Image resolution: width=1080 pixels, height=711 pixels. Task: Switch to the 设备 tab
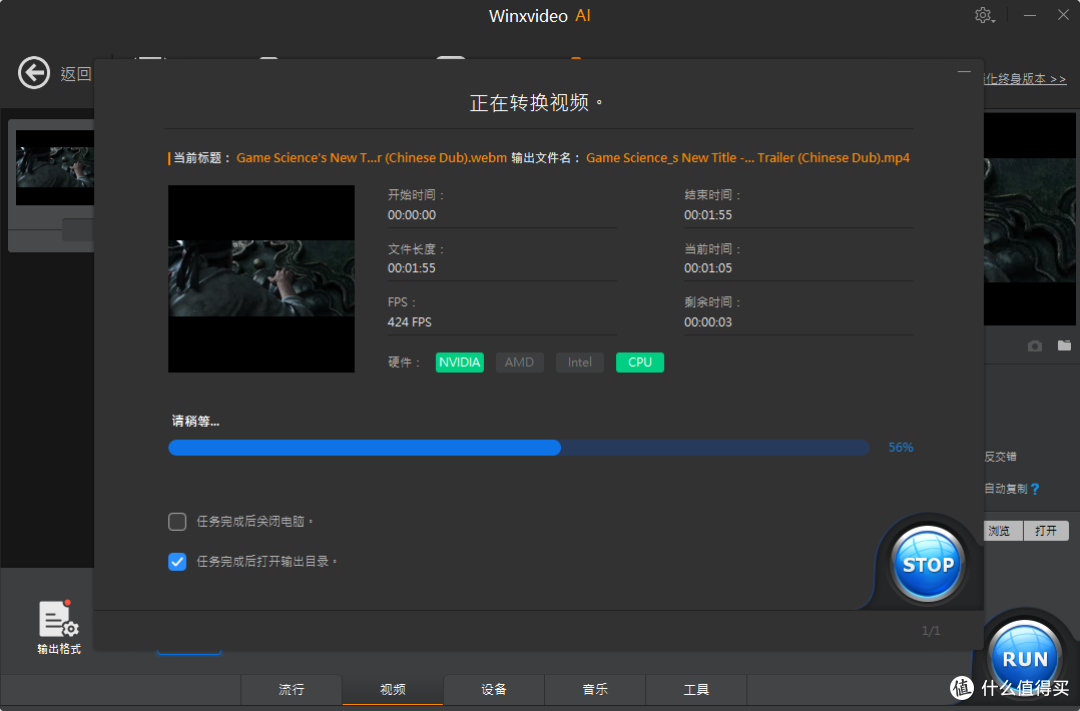[x=494, y=690]
